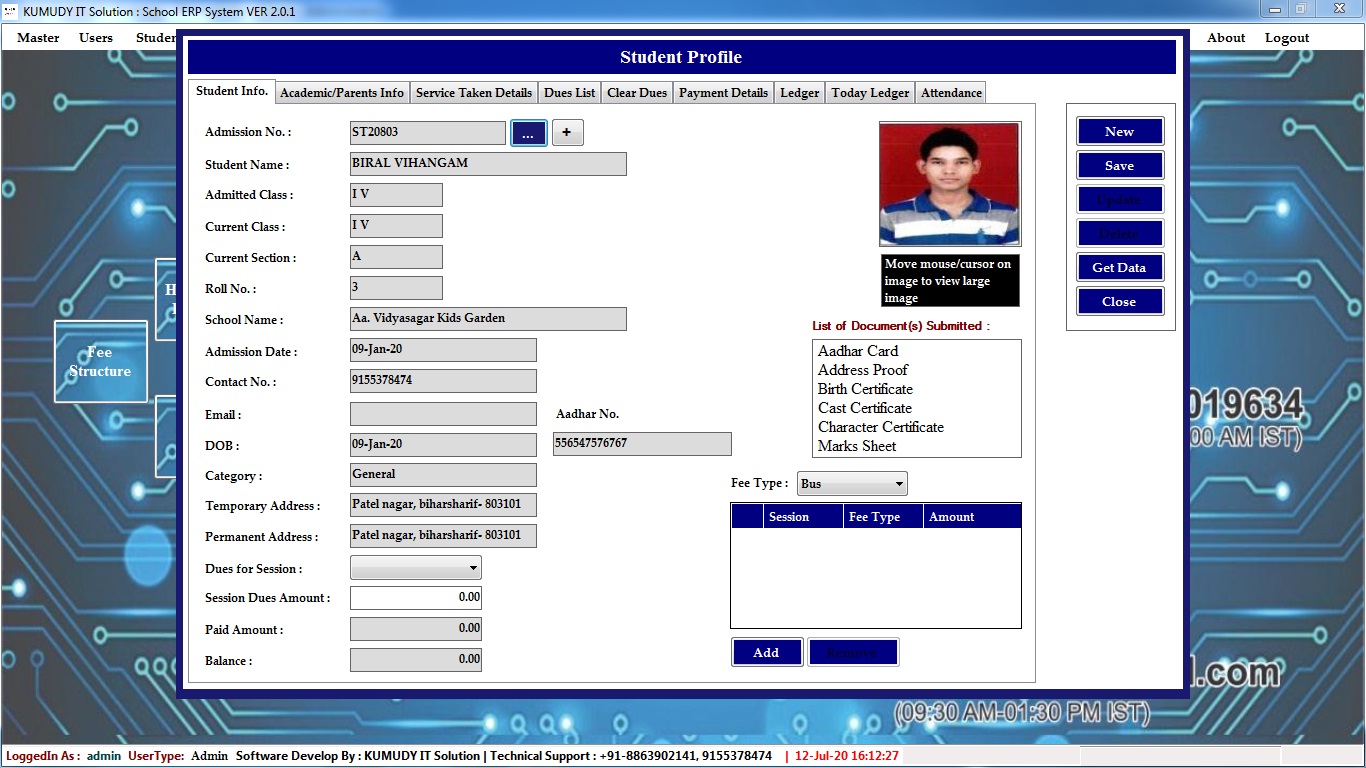Open the Master menu
This screenshot has width=1366, height=768.
click(x=38, y=38)
